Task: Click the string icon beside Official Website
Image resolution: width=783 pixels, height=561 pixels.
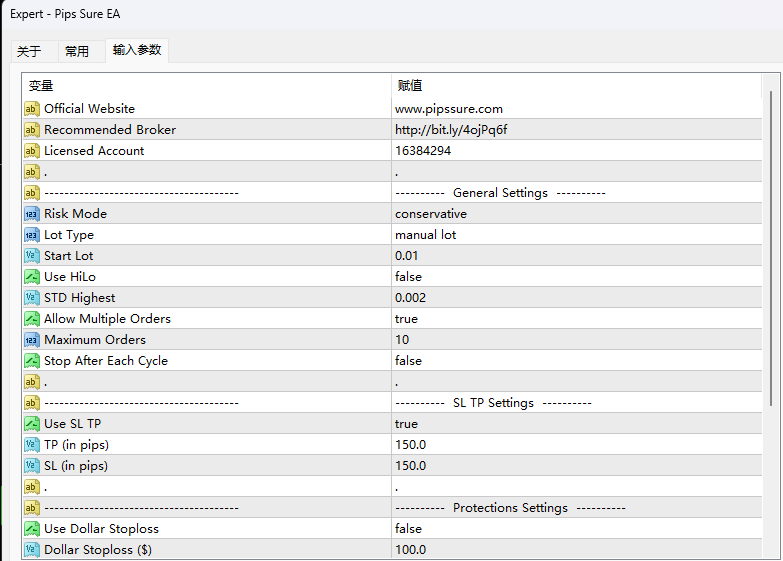Action: coord(32,109)
